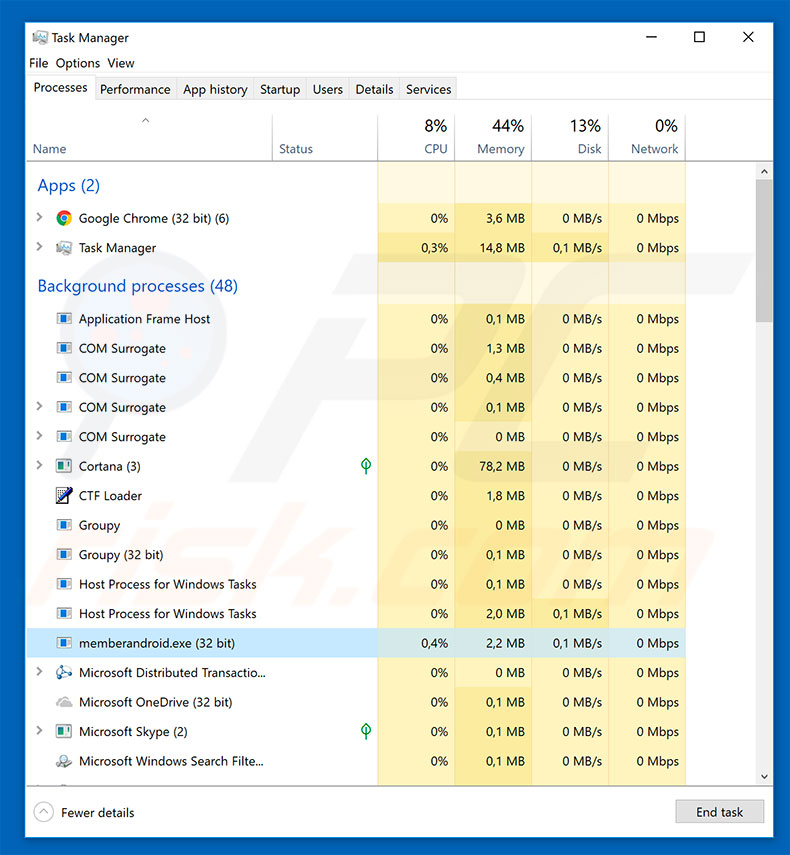790x855 pixels.
Task: Click the green leaf status icon for Microsoft Skype
Action: pos(366,731)
